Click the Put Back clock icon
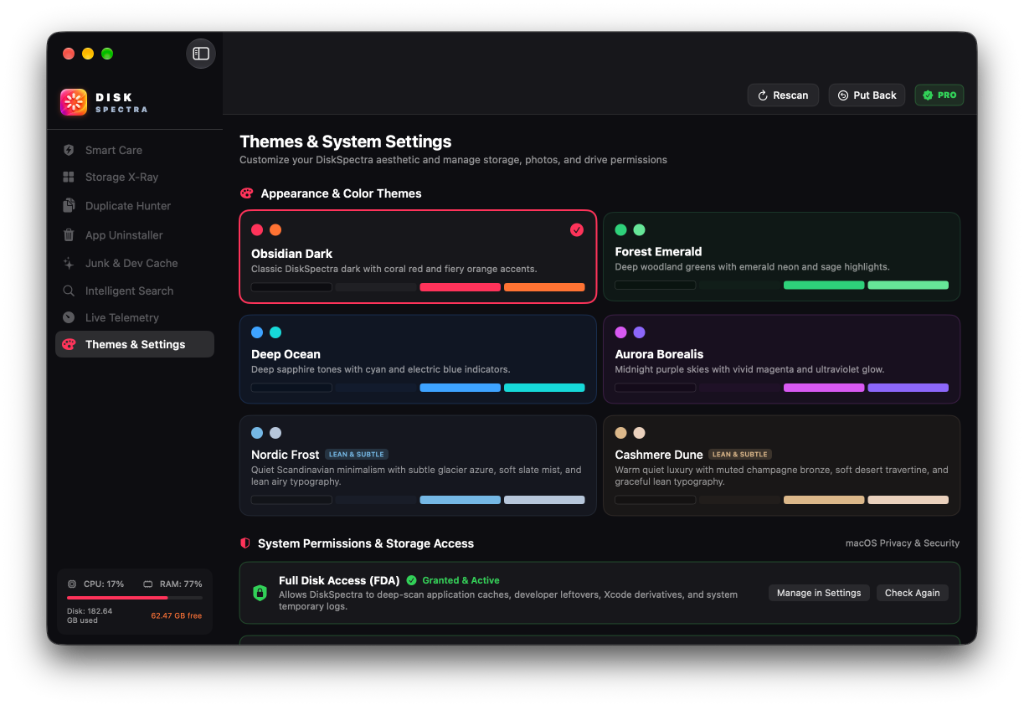This screenshot has width=1024, height=706. coord(843,95)
